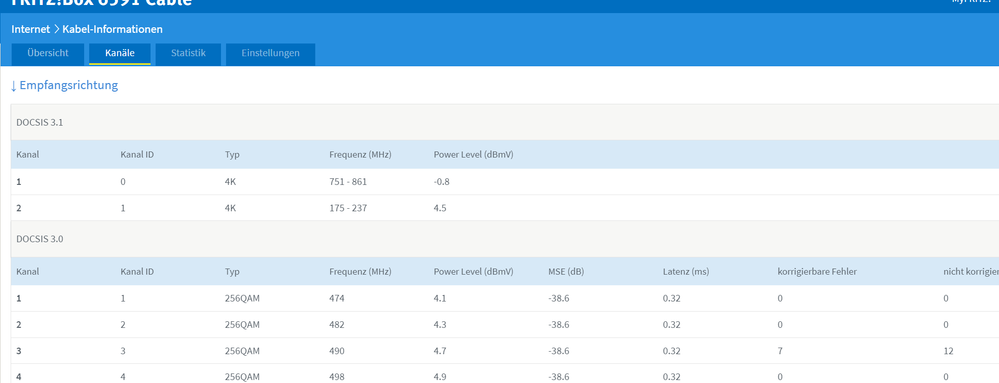Click Kanal ID header in DOCSIS 3.1 table
The width and height of the screenshot is (999, 383).
137,155
